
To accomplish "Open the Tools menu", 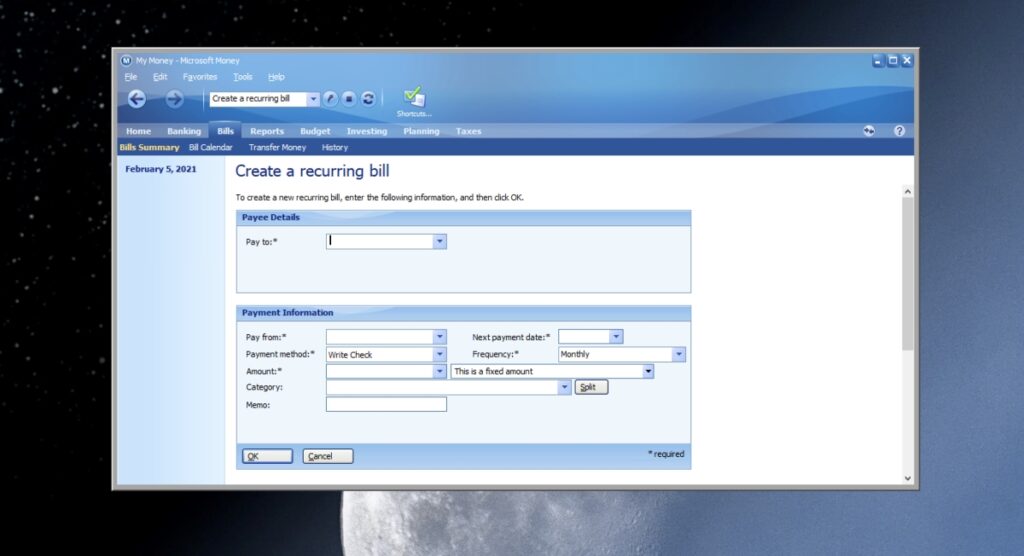I will click(243, 77).
